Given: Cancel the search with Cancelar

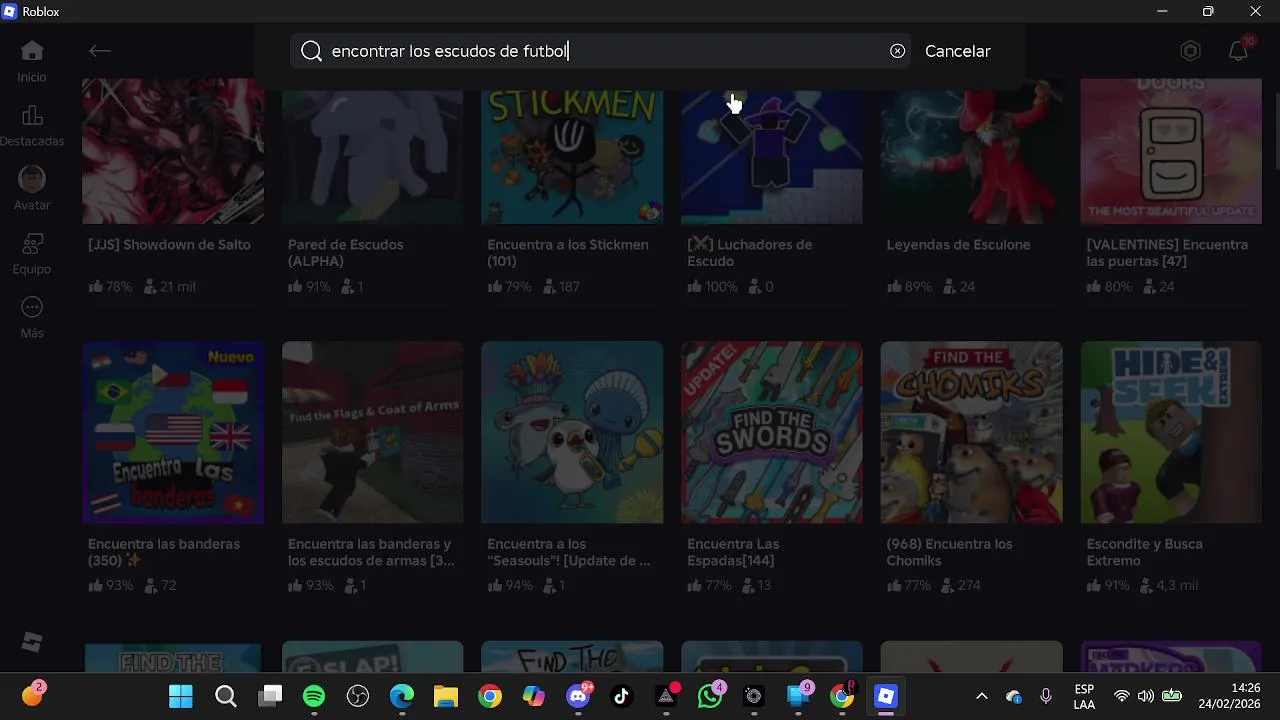Looking at the screenshot, I should (x=958, y=51).
